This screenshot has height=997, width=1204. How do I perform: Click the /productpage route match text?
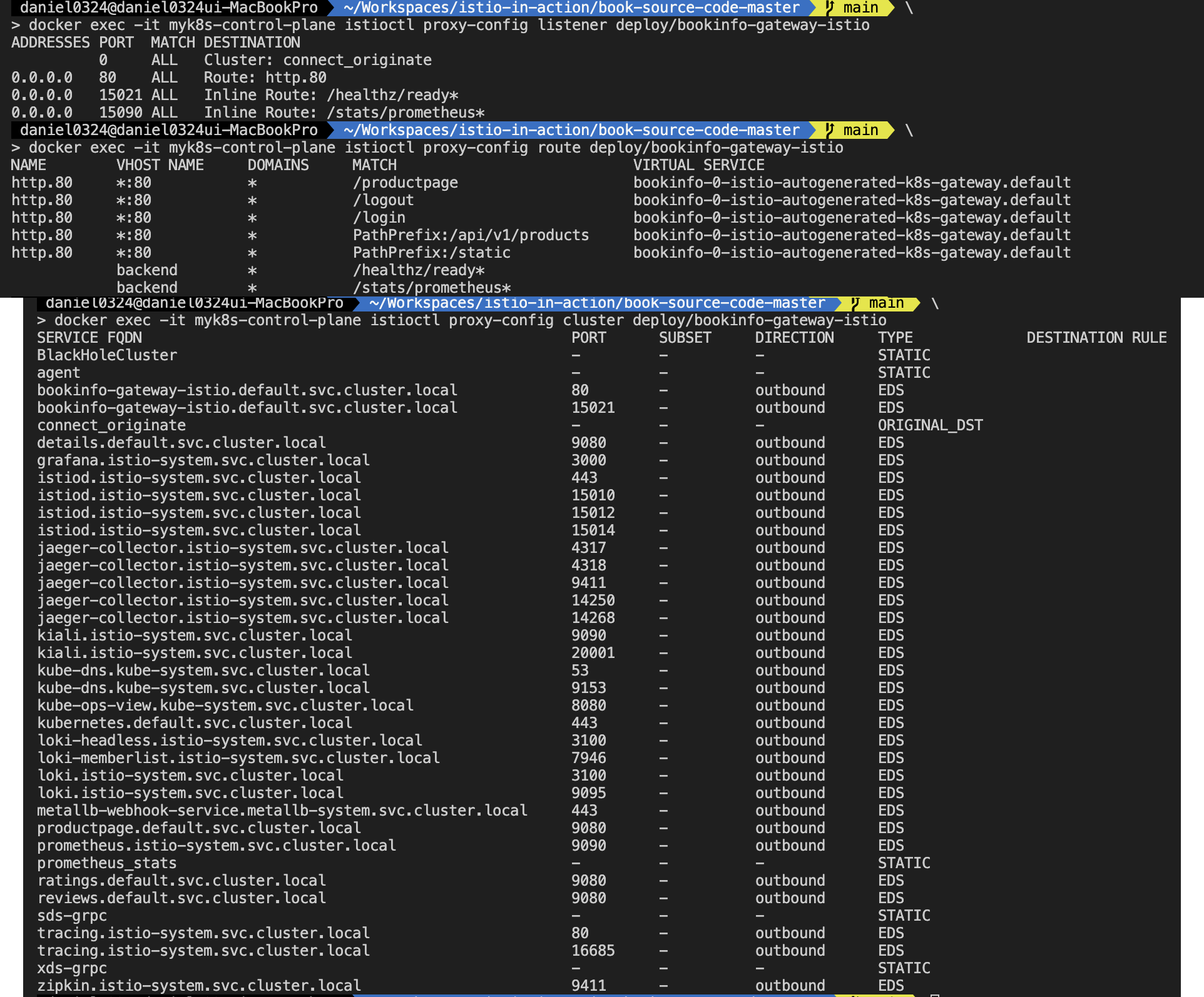tap(405, 183)
